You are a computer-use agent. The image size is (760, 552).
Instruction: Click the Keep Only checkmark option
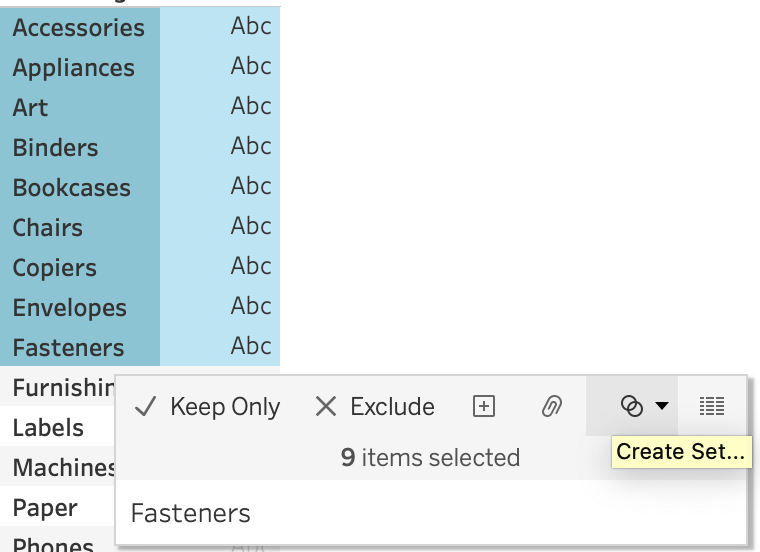pos(207,407)
